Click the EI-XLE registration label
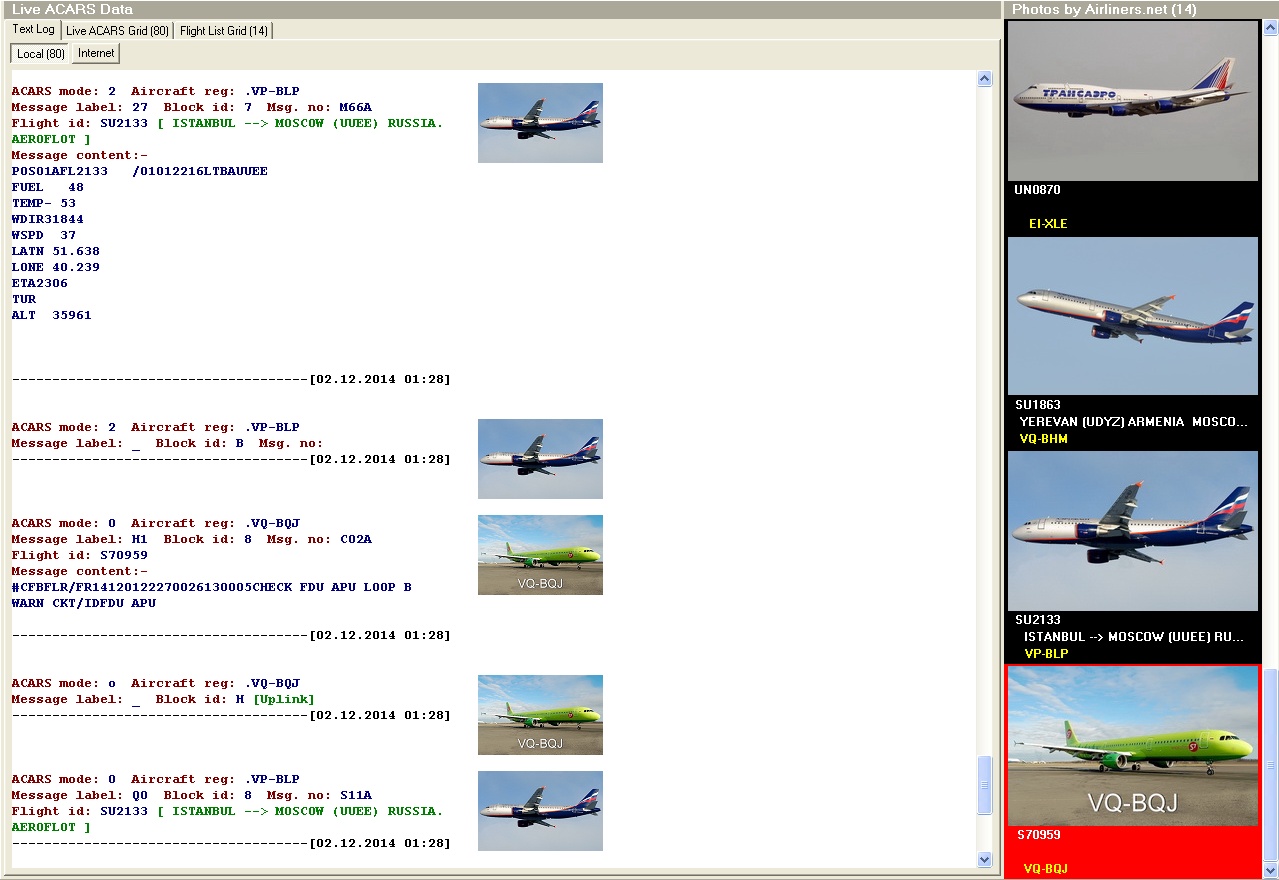The image size is (1279, 880). click(x=1048, y=224)
